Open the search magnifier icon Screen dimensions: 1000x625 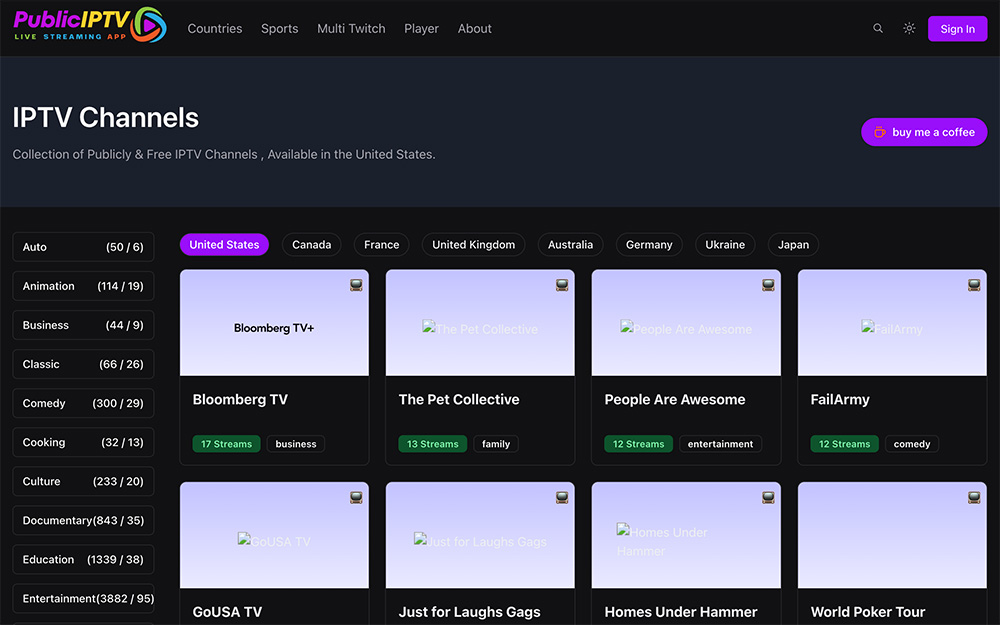(x=878, y=28)
